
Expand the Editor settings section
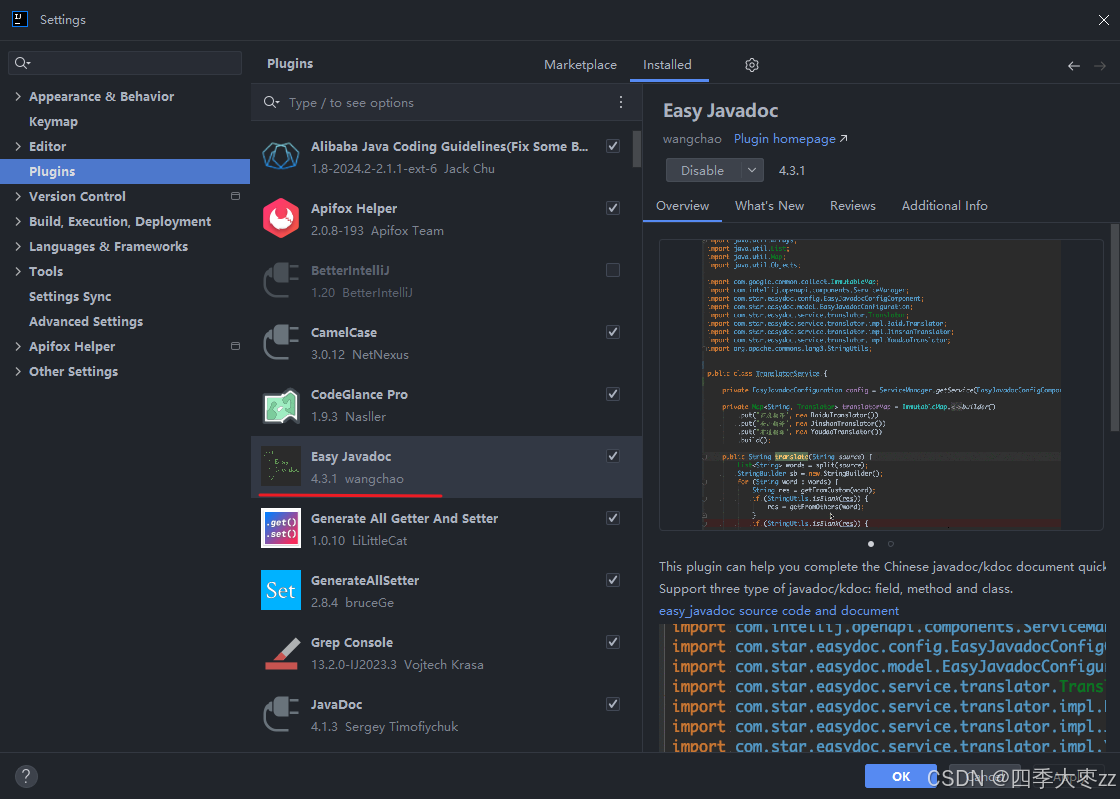[x=18, y=146]
